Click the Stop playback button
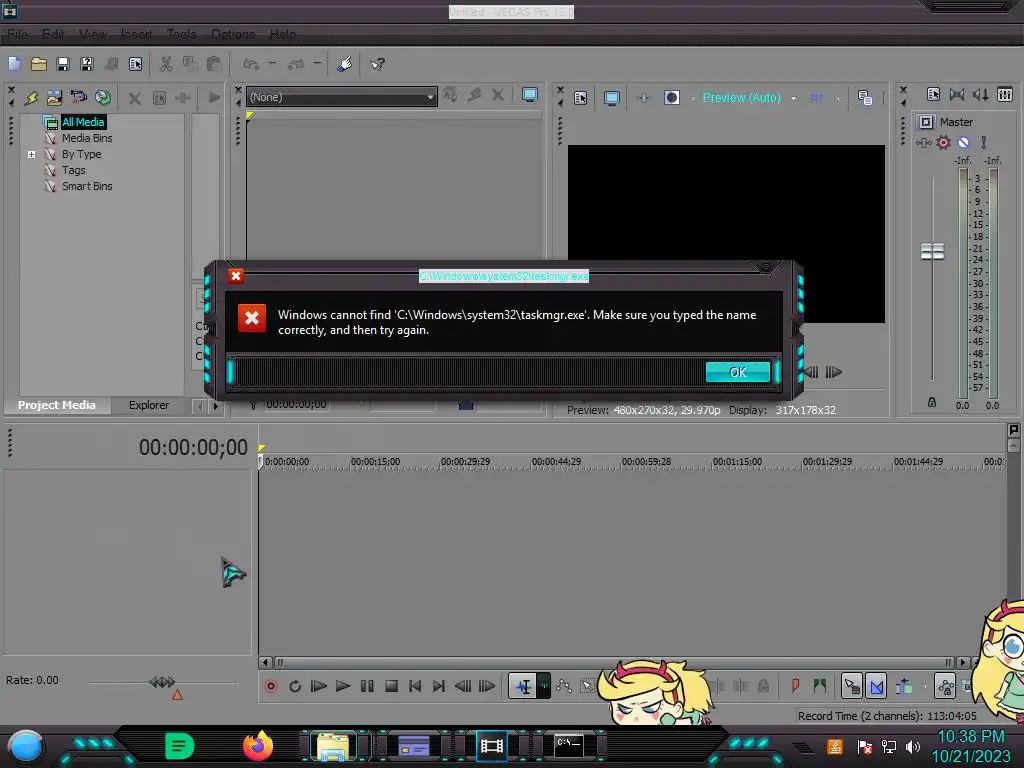The width and height of the screenshot is (1024, 768). coord(391,686)
